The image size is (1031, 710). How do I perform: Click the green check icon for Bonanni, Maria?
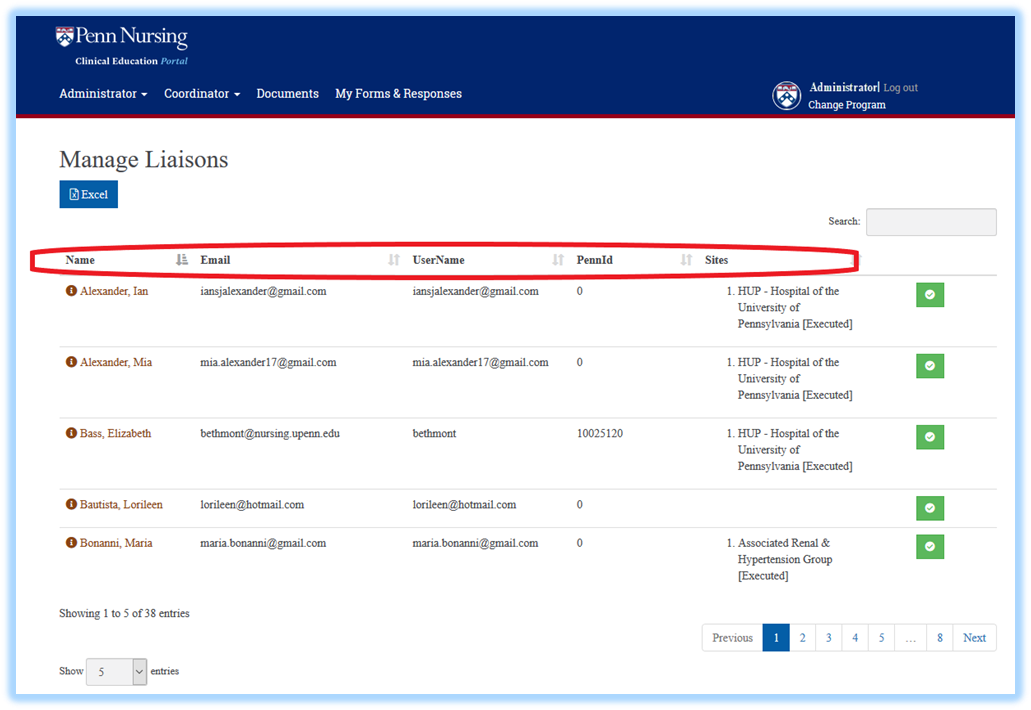929,546
